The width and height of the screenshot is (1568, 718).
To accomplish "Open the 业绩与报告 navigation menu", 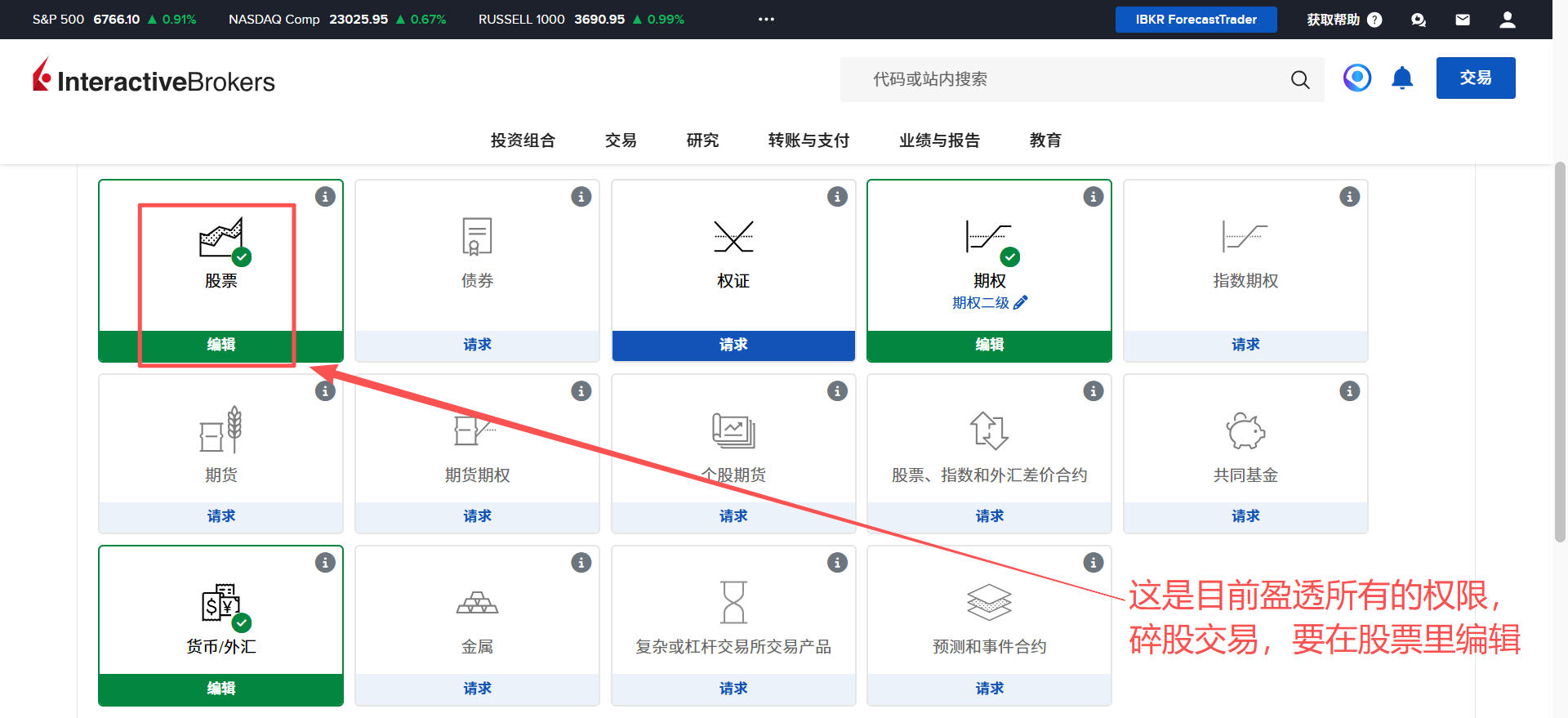I will (939, 140).
